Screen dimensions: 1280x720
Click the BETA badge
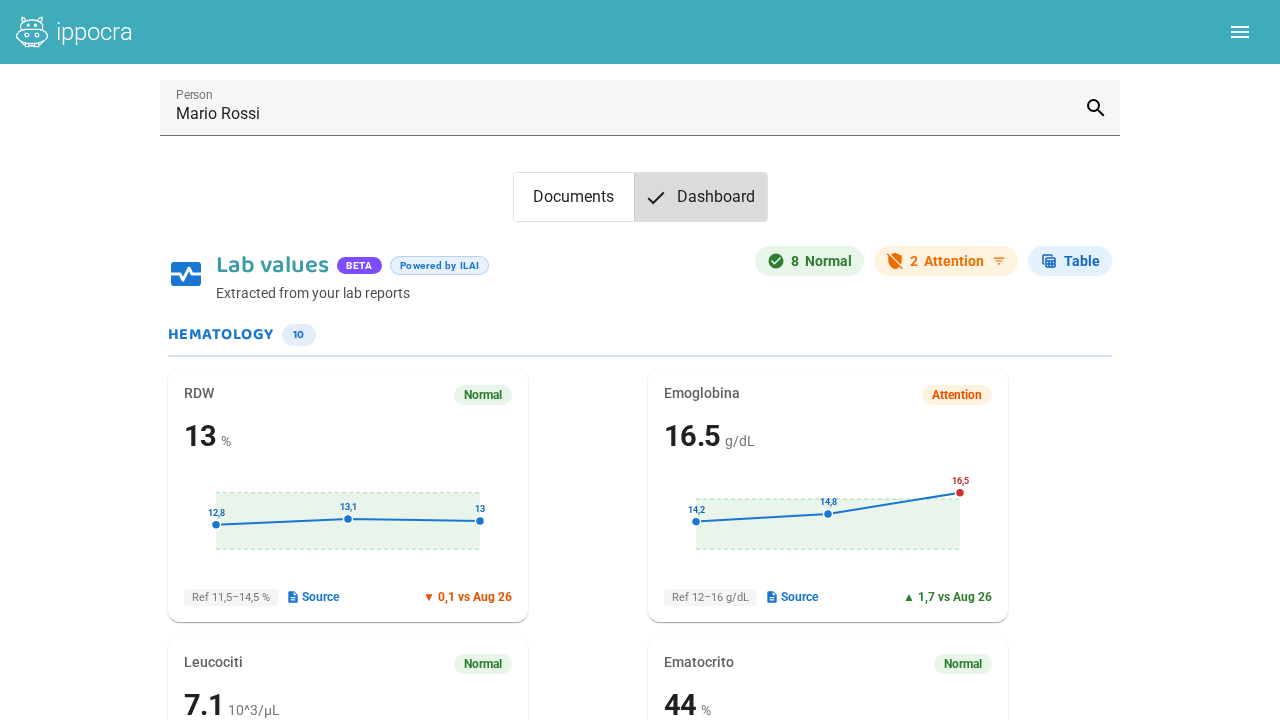coord(359,265)
